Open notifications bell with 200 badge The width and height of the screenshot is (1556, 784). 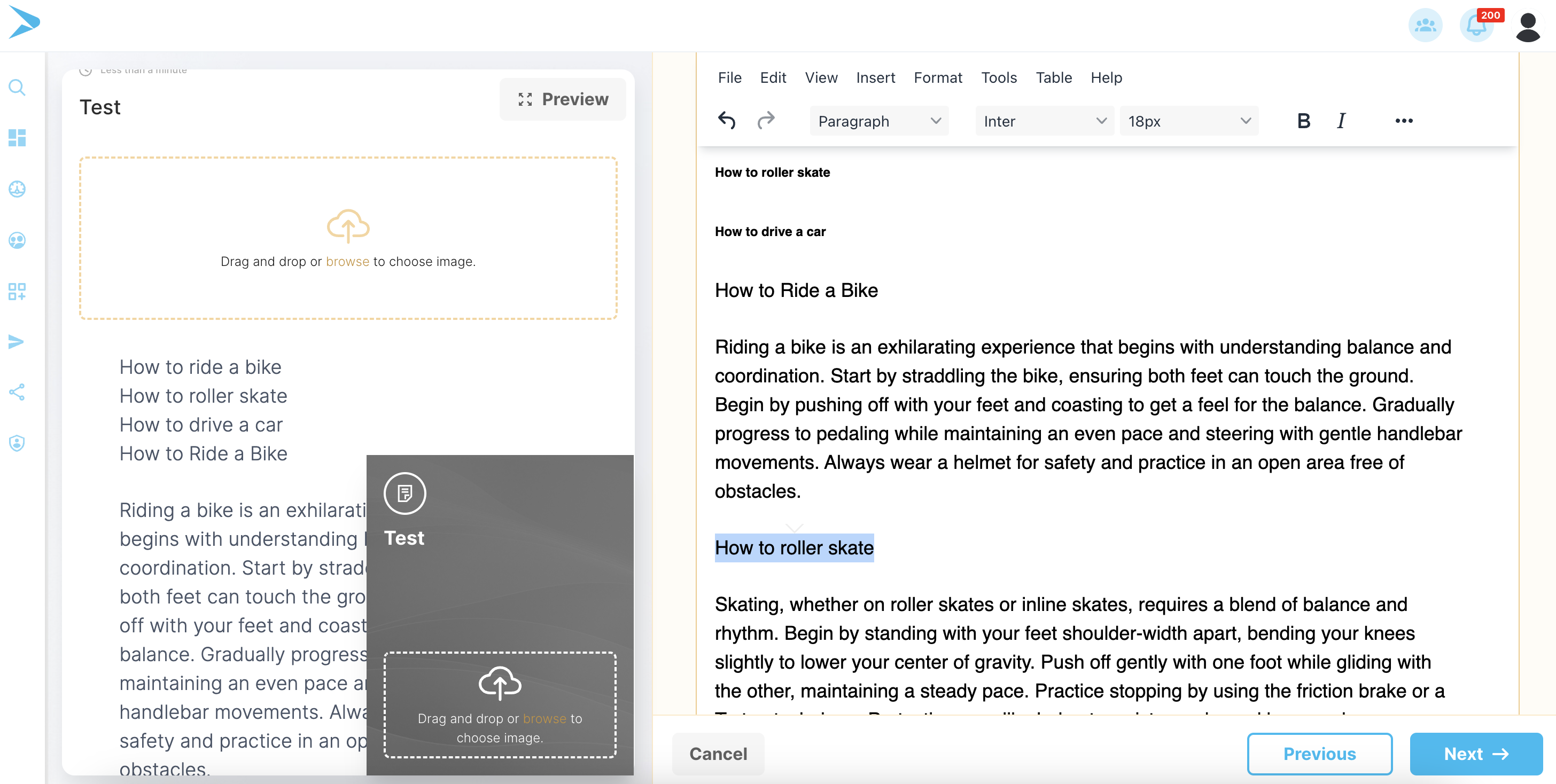tap(1477, 25)
